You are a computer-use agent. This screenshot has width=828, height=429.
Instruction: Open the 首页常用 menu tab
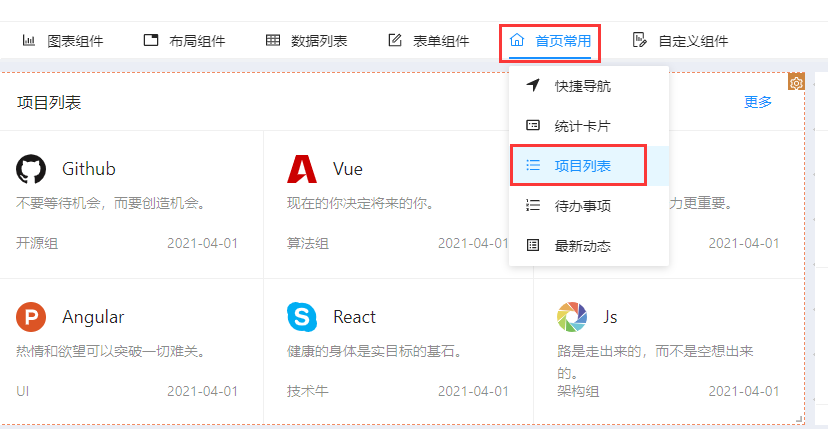click(550, 42)
